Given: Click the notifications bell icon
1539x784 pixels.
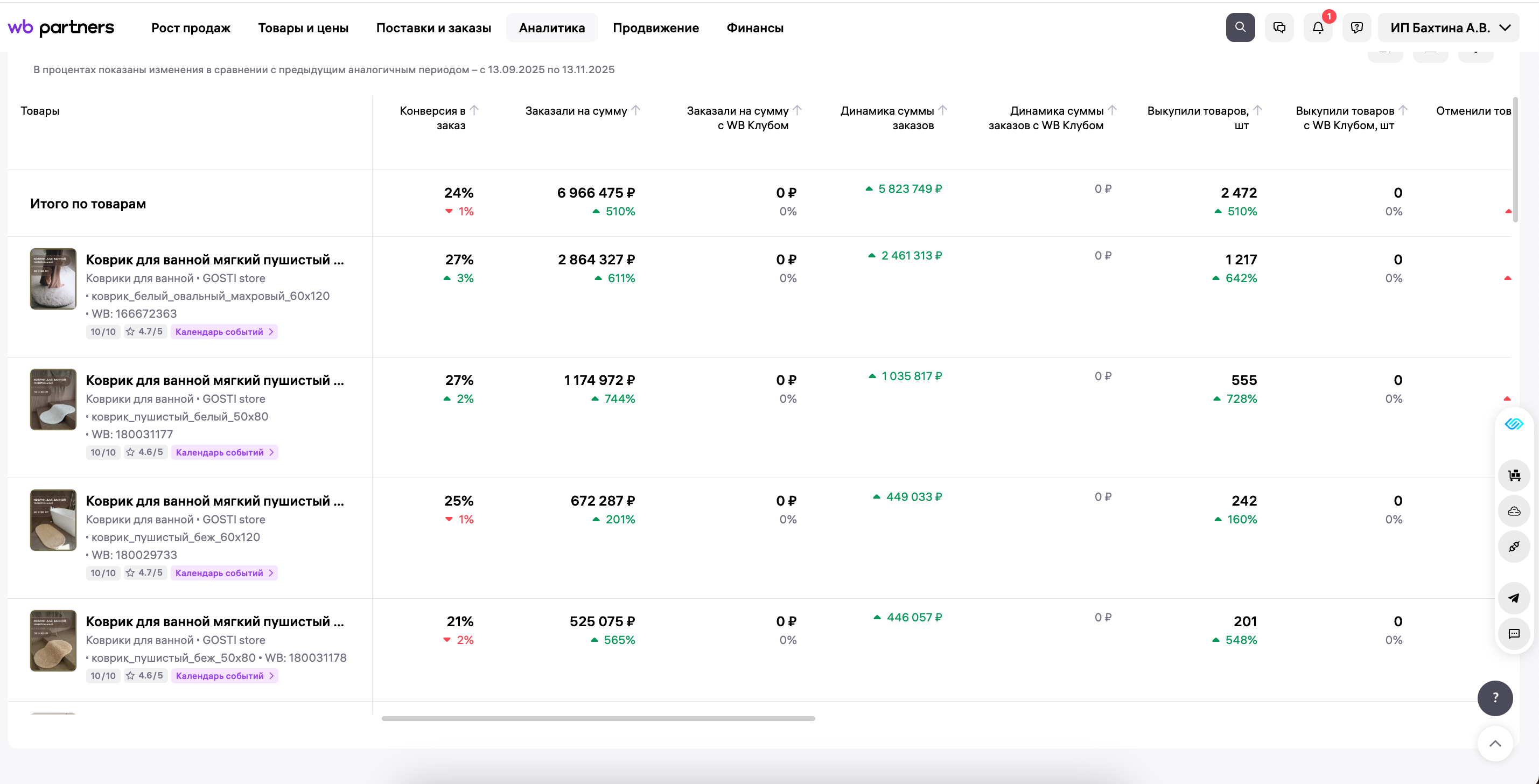Looking at the screenshot, I should click(1318, 27).
